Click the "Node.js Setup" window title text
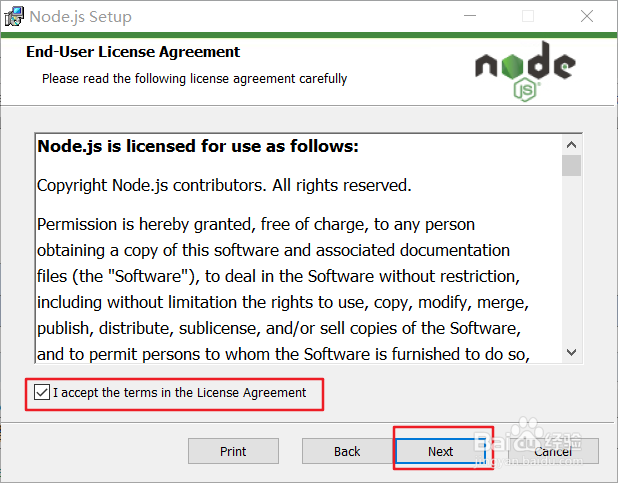 point(81,17)
